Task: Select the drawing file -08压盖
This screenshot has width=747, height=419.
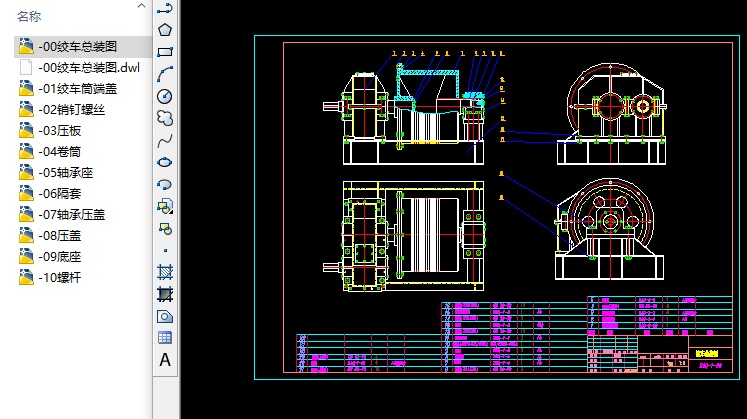Action: pos(60,235)
